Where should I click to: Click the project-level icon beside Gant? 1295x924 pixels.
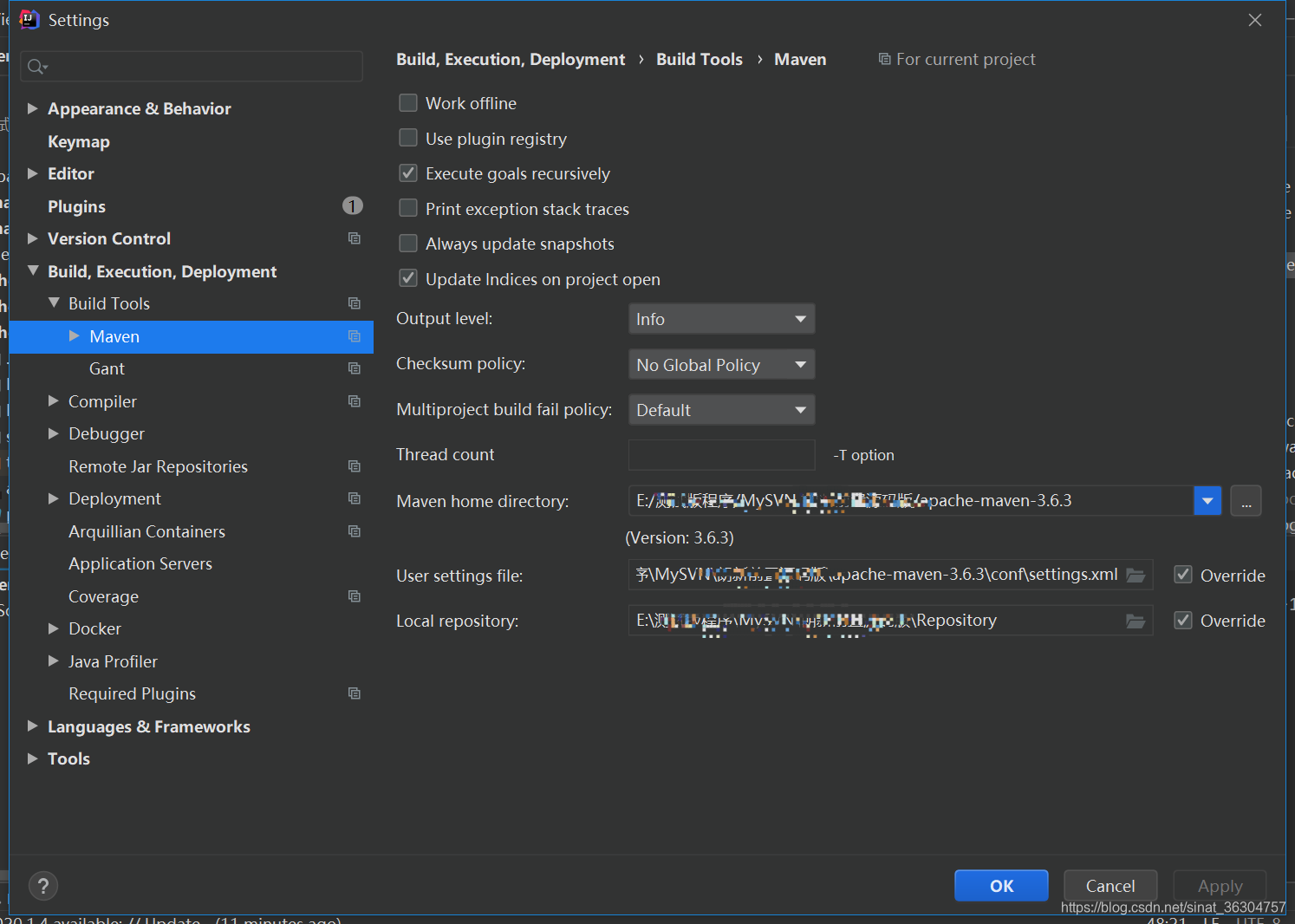tap(355, 368)
